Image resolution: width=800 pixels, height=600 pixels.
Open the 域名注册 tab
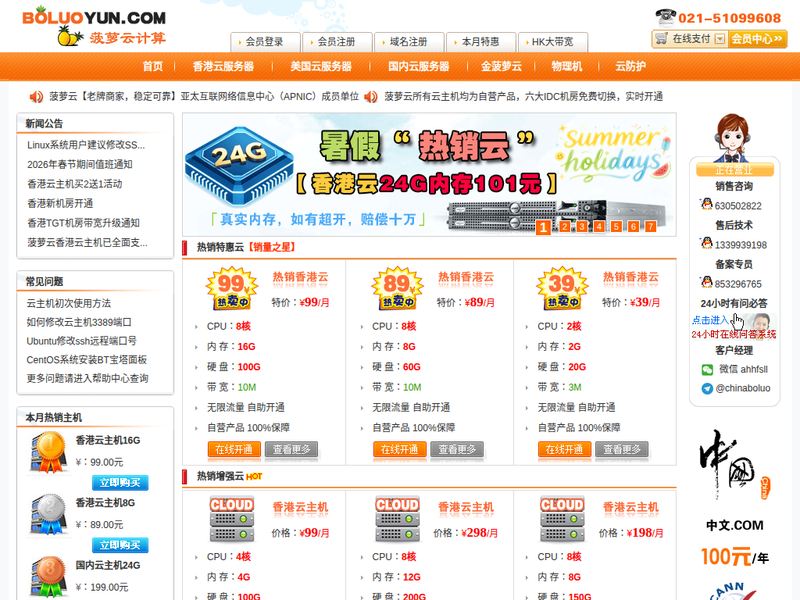(409, 42)
